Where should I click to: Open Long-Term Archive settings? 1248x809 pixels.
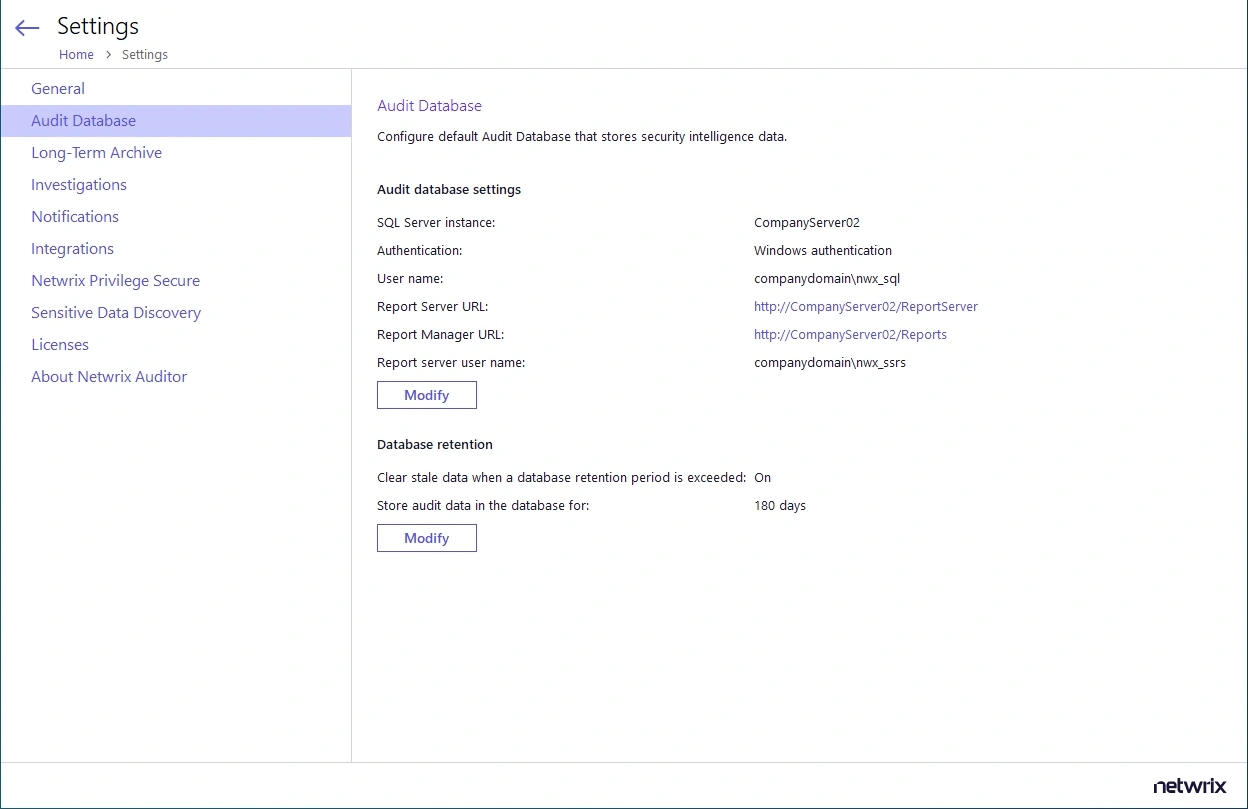[x=96, y=152]
